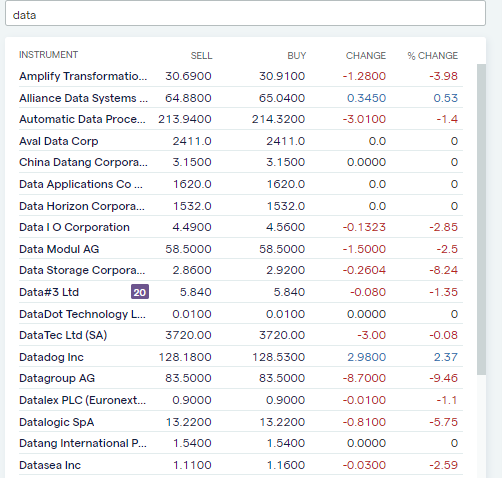502x478 pixels.
Task: Select Datalex PLC (Euronext... row
Action: click(x=241, y=400)
